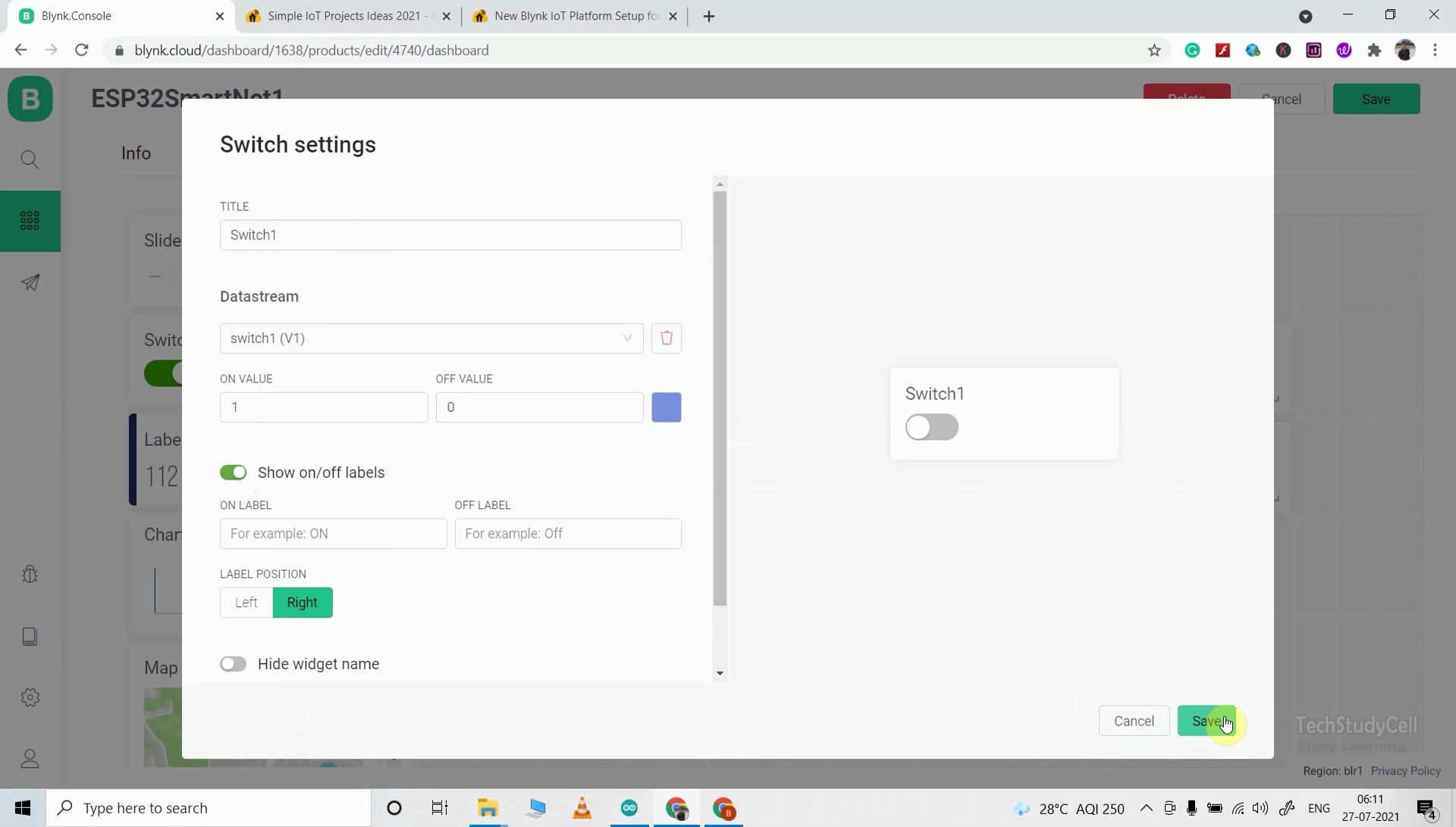Open the paper plane notifications icon
This screenshot has height=827, width=1456.
30,282
